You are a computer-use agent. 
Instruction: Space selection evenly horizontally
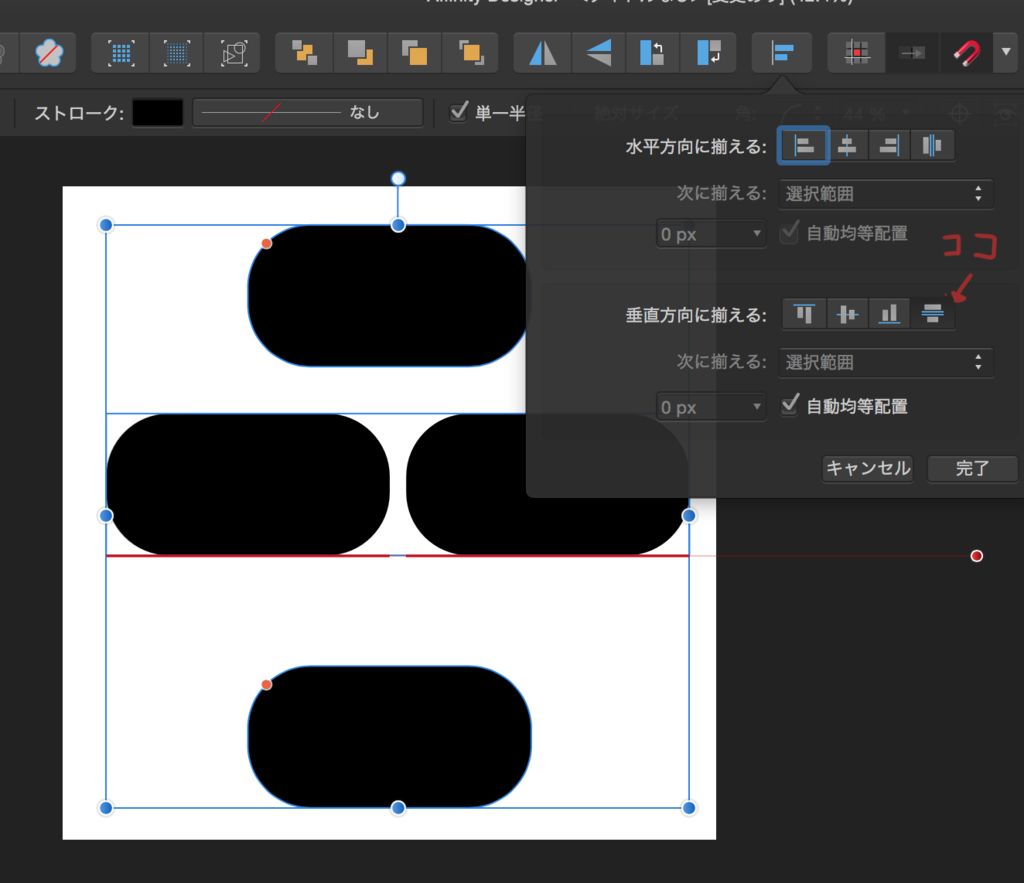(932, 145)
